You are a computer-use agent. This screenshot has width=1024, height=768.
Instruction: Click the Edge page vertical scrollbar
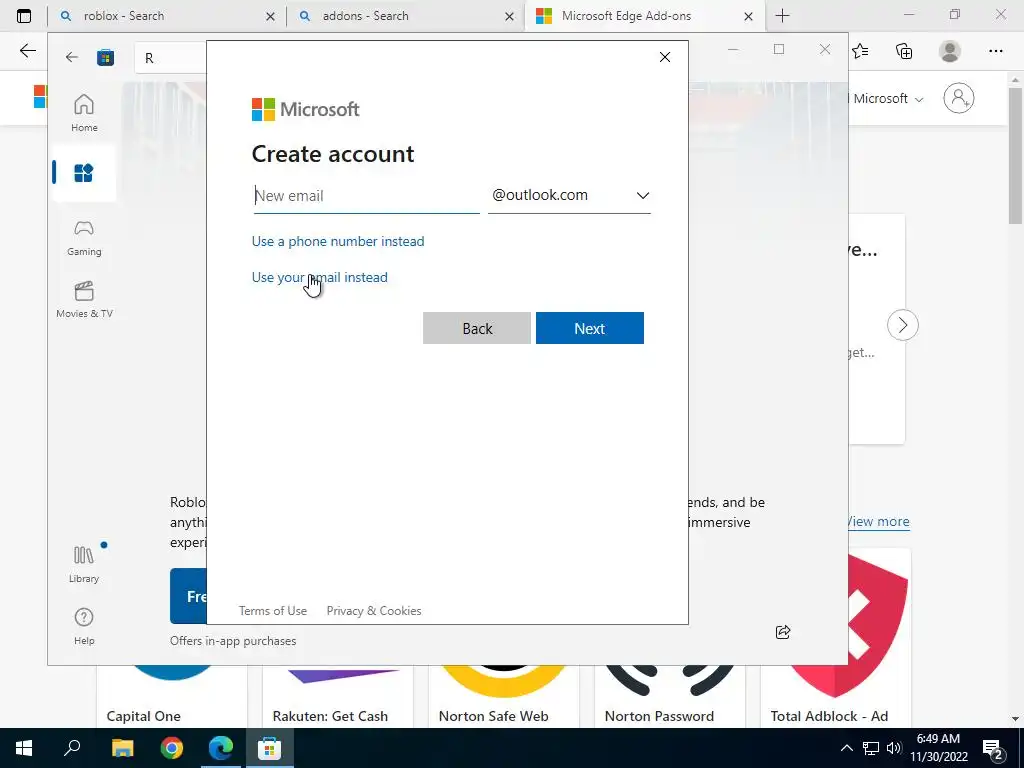1015,157
